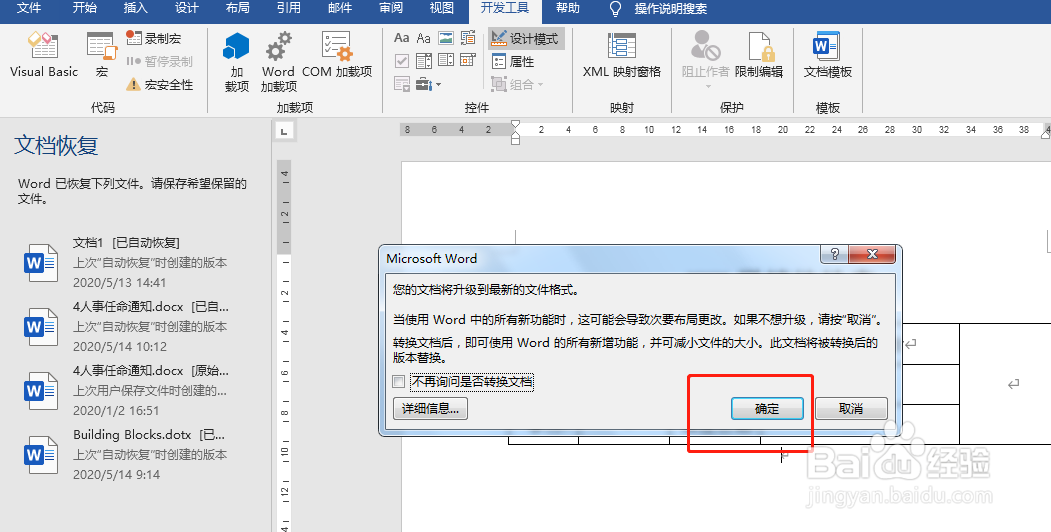Screen dimensions: 1051x532
Task: Switch to the References (引用) tab
Action: (x=288, y=8)
